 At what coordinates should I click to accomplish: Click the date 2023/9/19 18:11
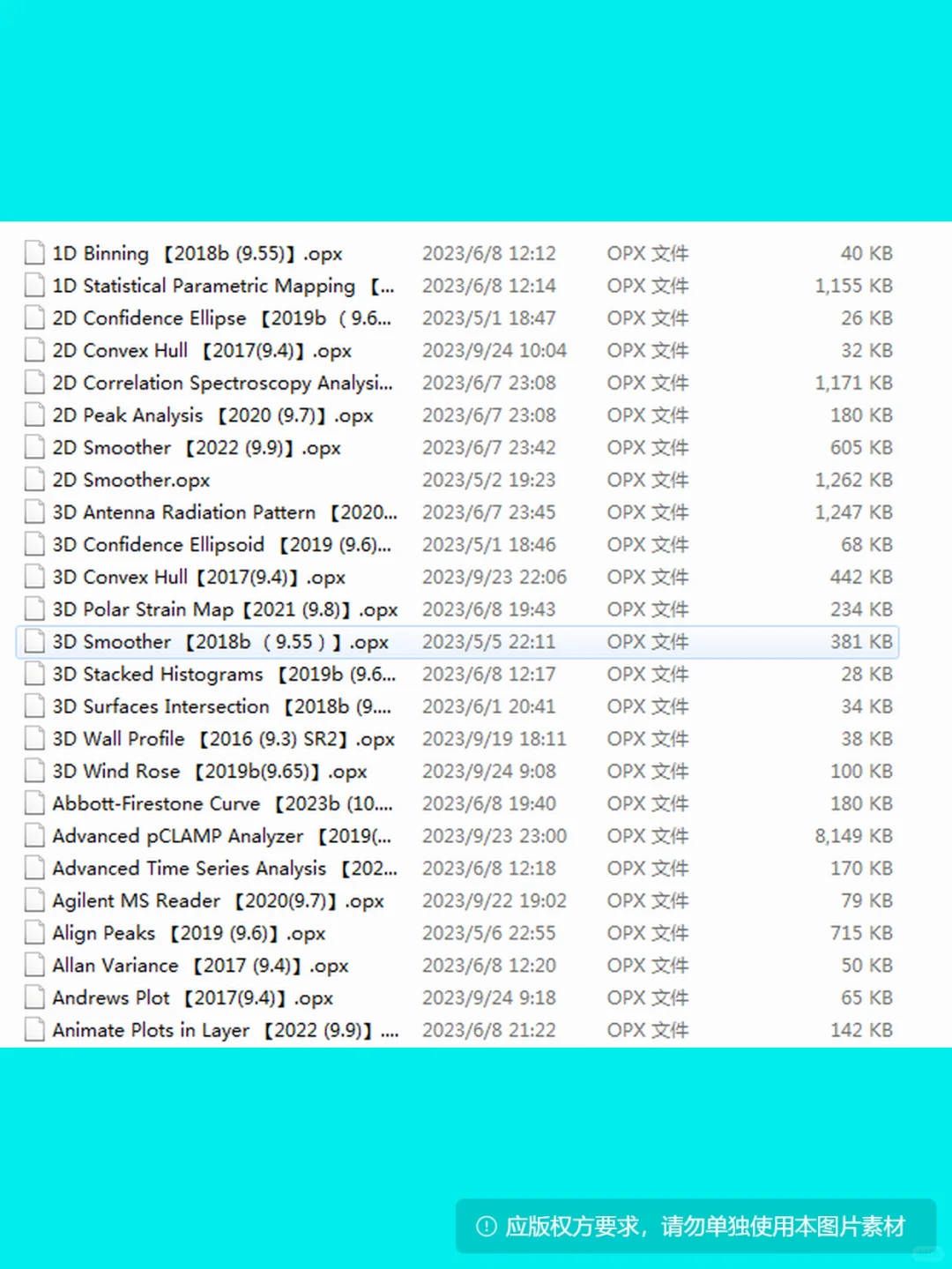point(494,739)
